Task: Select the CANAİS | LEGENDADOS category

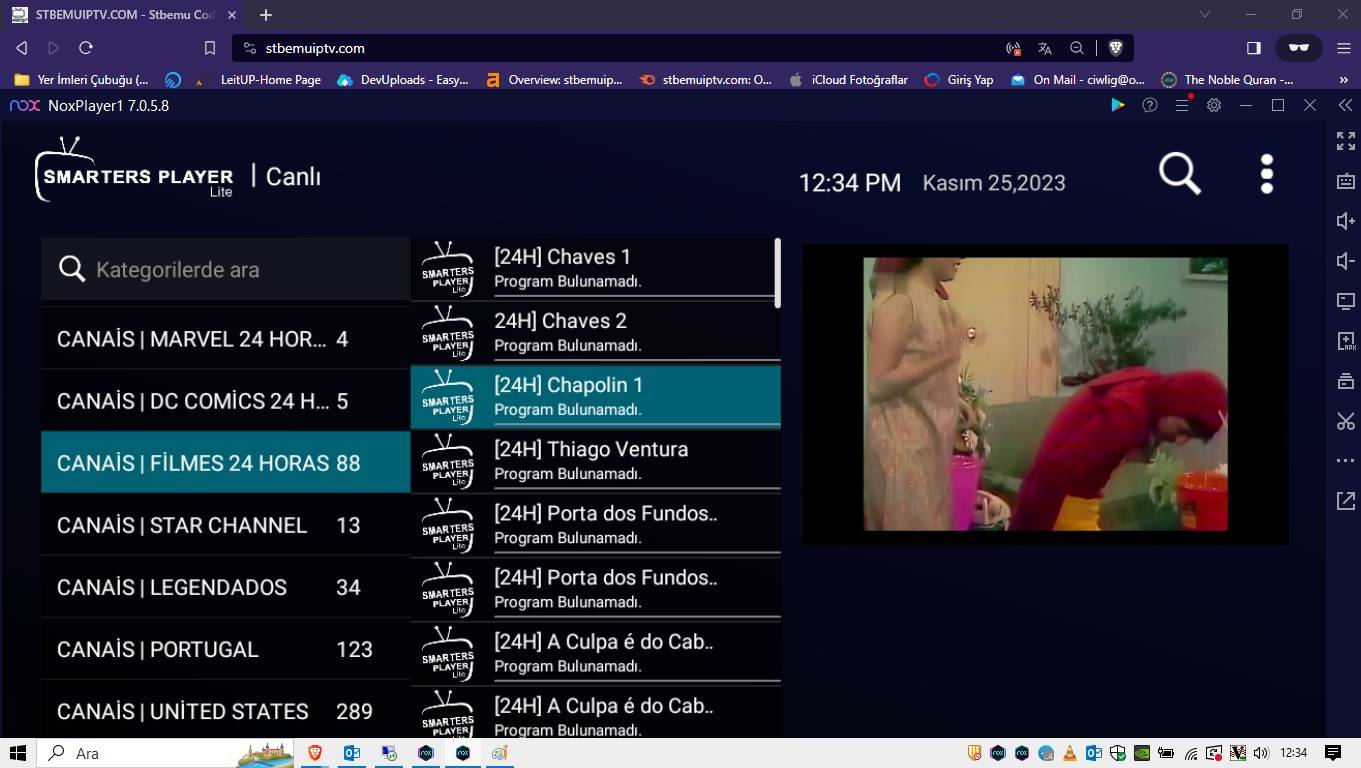Action: point(226,587)
